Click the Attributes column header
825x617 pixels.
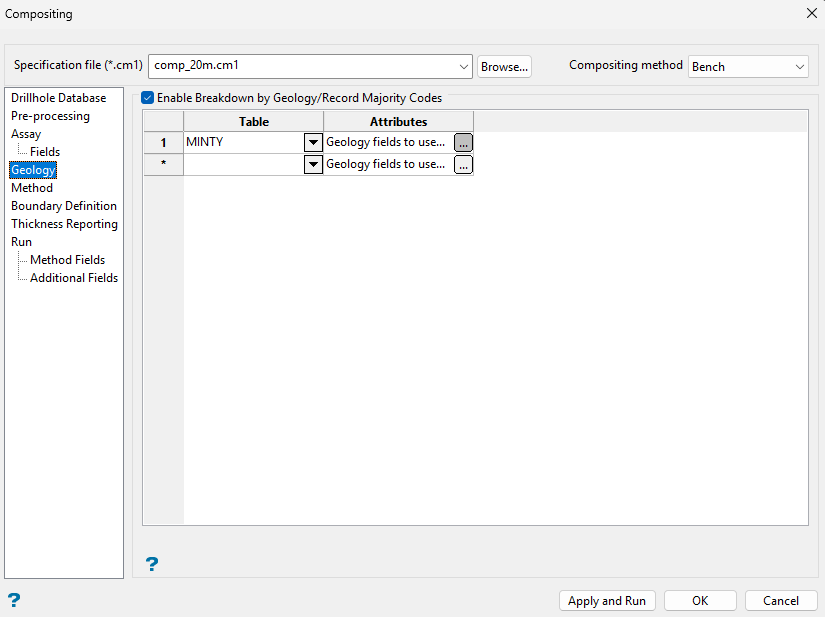click(398, 122)
